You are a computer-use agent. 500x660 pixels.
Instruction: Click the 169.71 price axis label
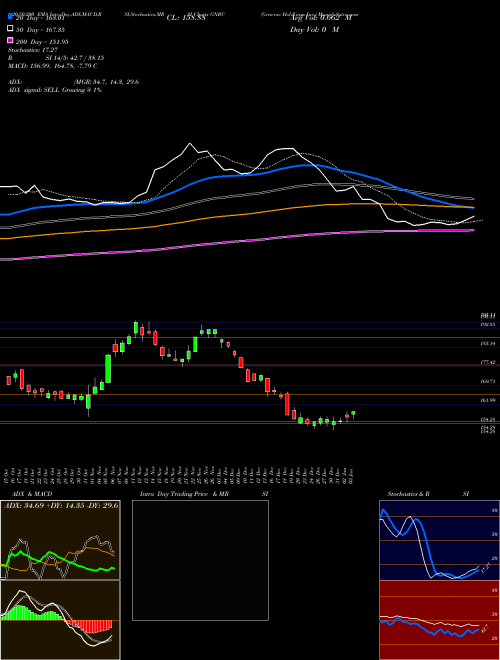488,381
